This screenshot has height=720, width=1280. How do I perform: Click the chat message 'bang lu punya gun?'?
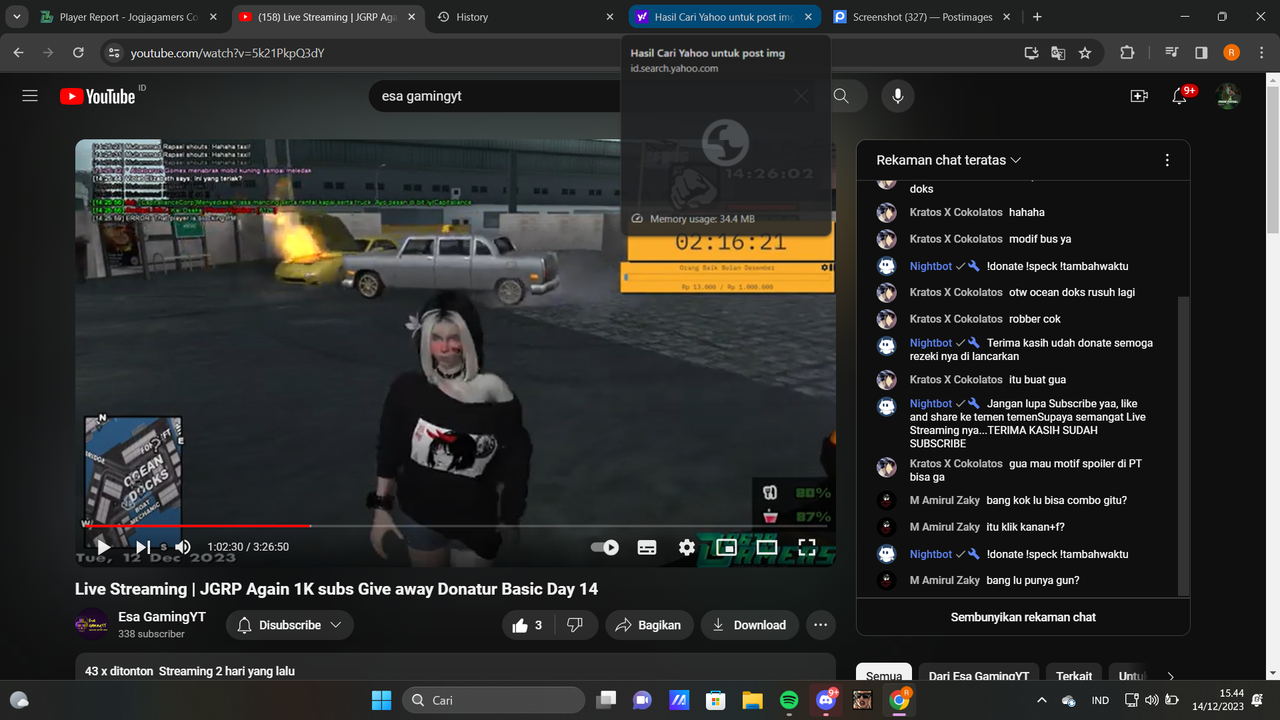point(1033,581)
